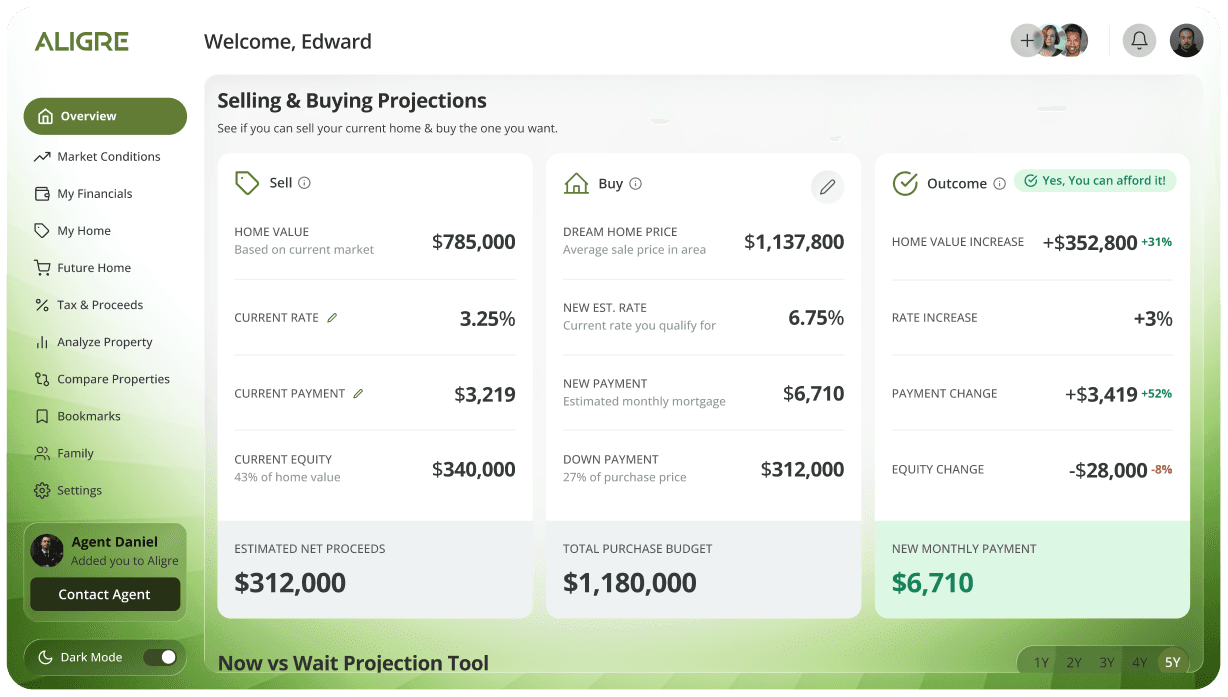The height and width of the screenshot is (697, 1228).
Task: Edit the Current Payment pencil icon
Action: pyautogui.click(x=358, y=394)
